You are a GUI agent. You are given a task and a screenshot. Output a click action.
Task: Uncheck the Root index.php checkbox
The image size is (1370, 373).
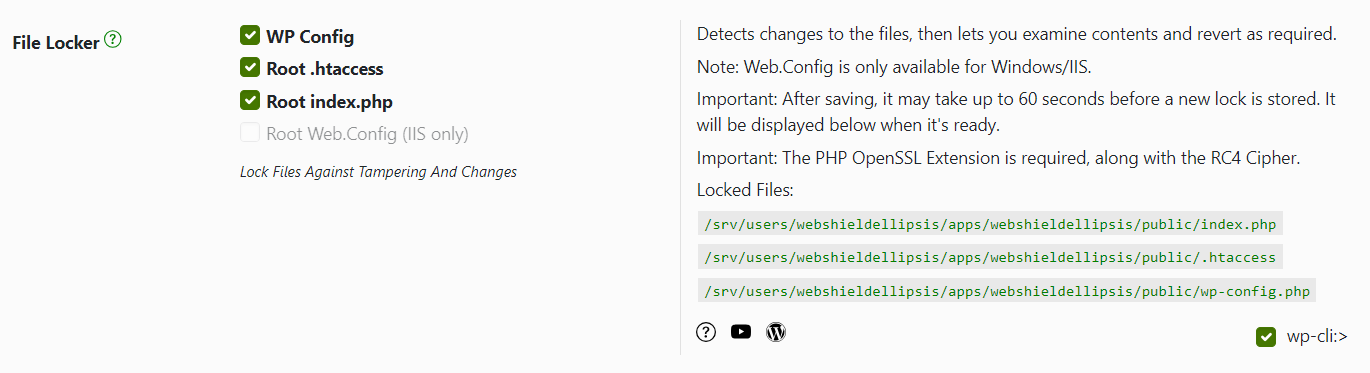pyautogui.click(x=250, y=101)
